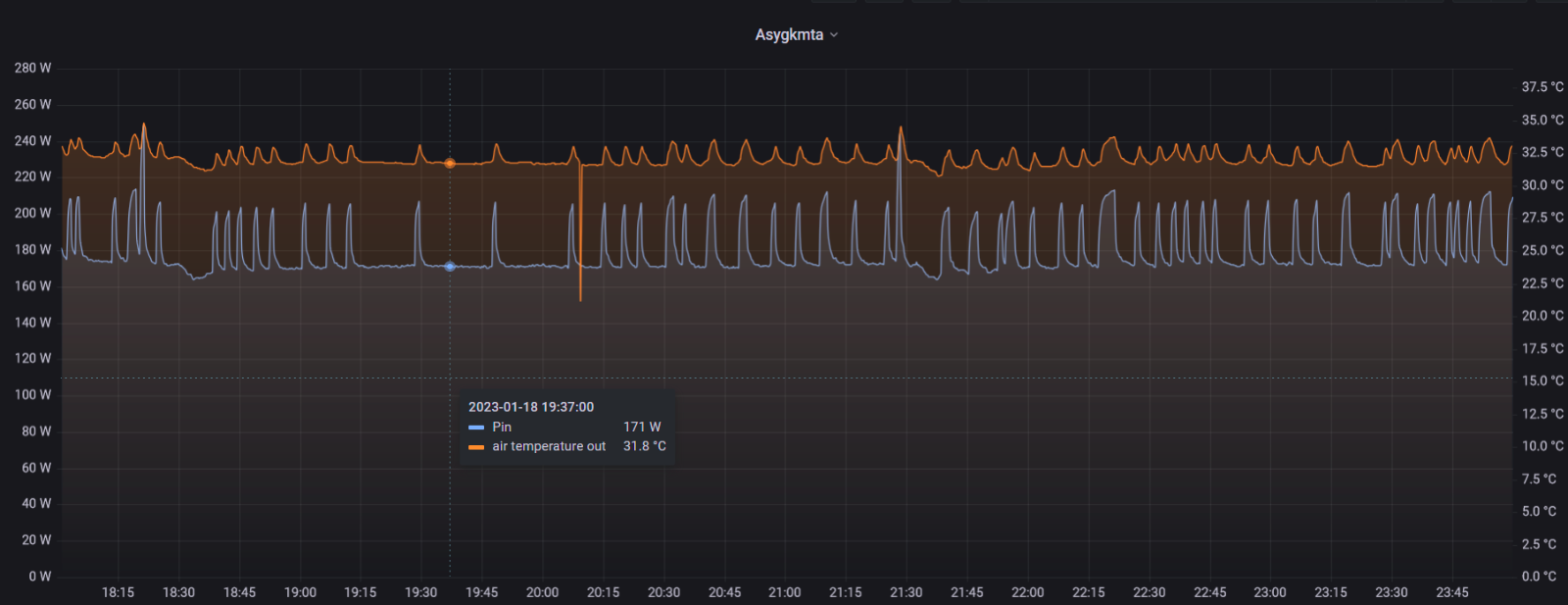Click the 280 W axis label
This screenshot has height=605, width=1568.
click(32, 68)
